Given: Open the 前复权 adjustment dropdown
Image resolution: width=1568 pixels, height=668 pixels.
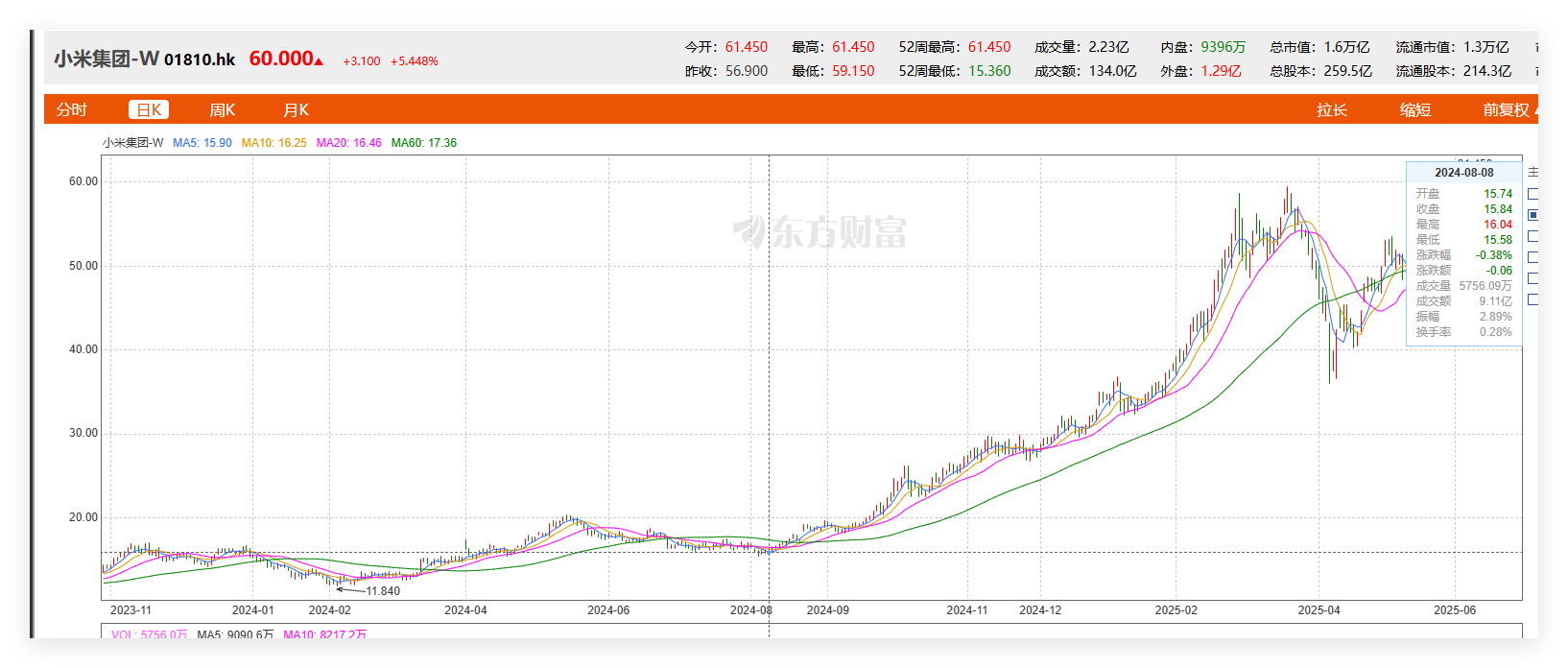Looking at the screenshot, I should pos(1509,110).
